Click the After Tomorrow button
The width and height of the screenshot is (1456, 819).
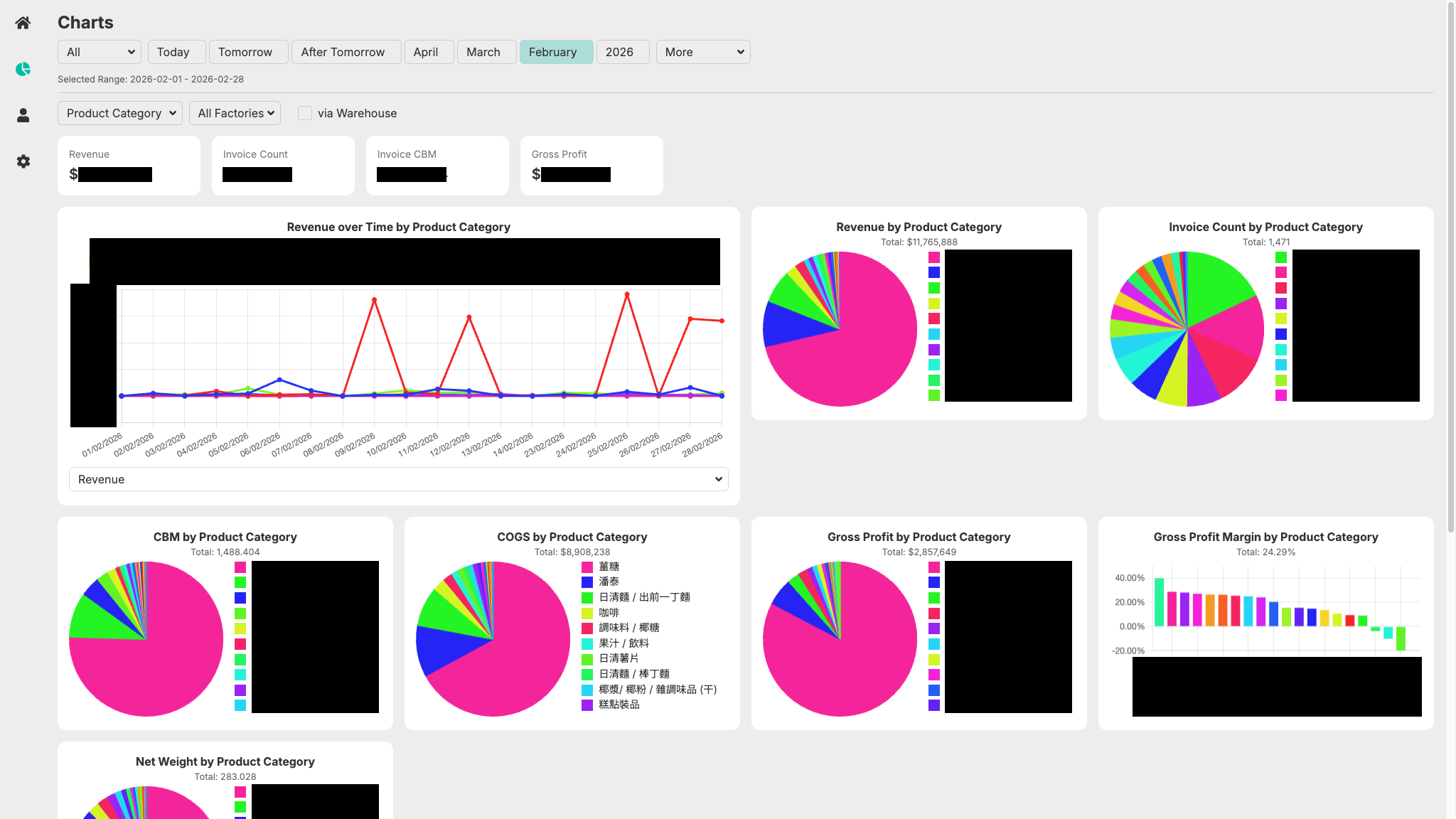pos(346,52)
